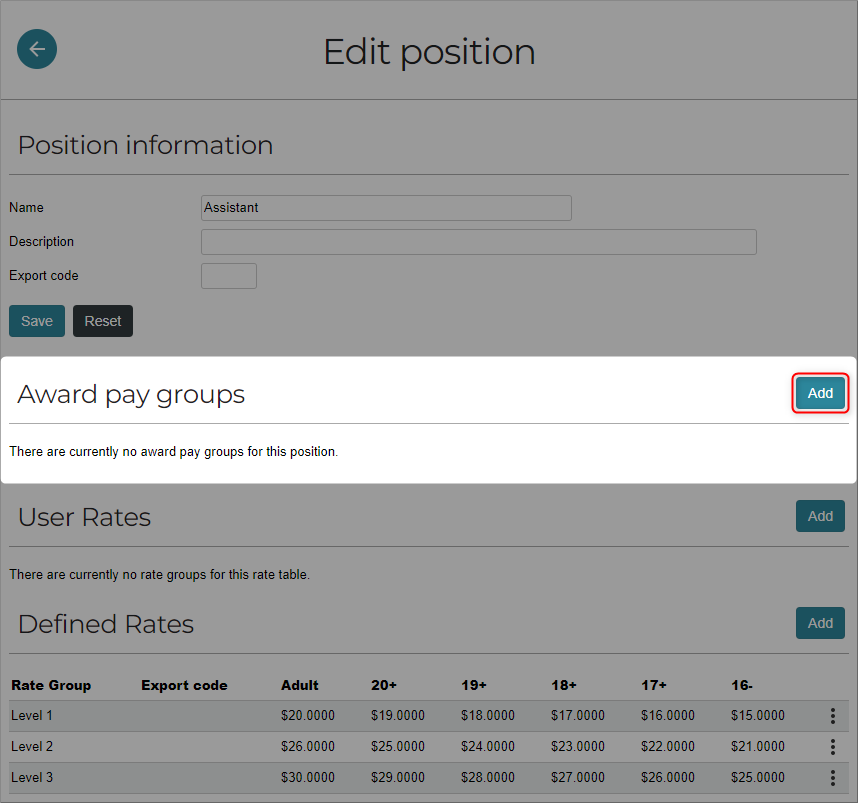Click the Level 3 18+ rate $27.0000

click(578, 777)
